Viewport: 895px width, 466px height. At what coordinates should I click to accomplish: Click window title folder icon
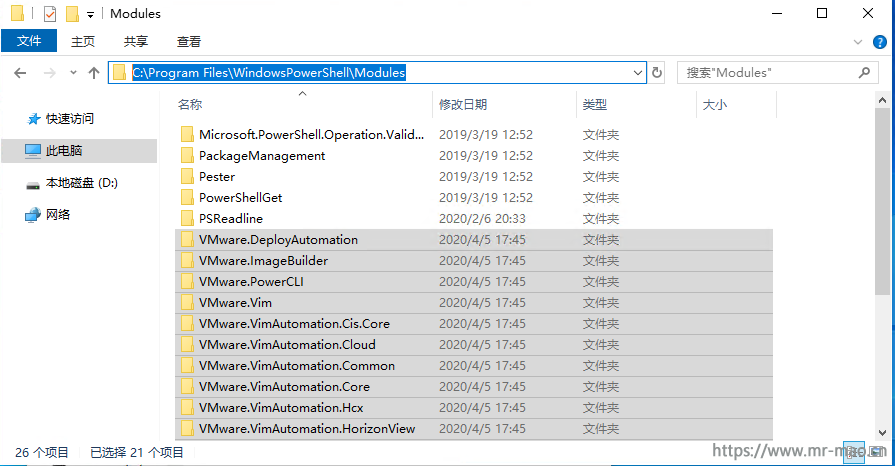(18, 13)
